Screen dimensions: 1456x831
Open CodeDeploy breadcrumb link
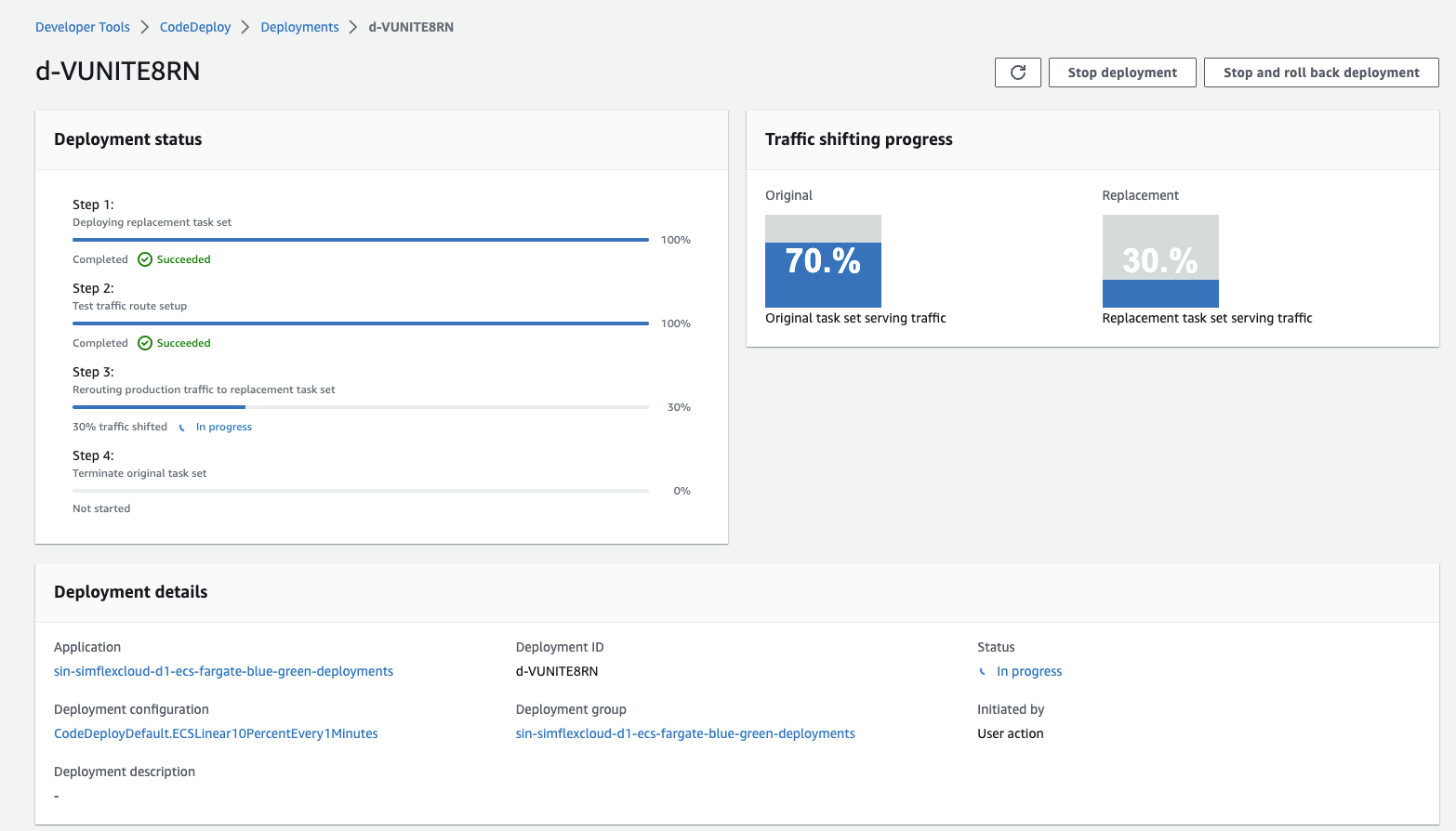195,27
